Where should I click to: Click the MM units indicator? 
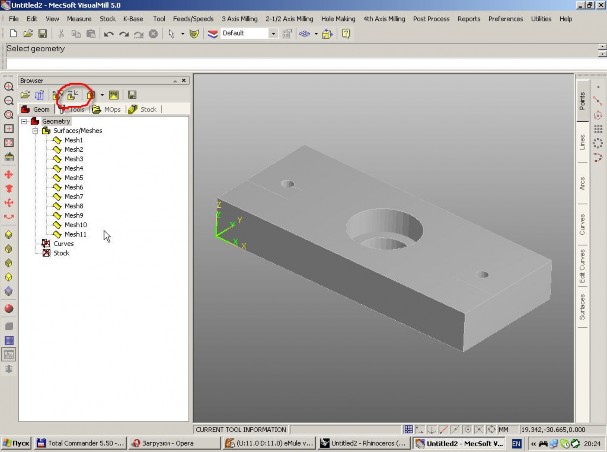click(504, 430)
